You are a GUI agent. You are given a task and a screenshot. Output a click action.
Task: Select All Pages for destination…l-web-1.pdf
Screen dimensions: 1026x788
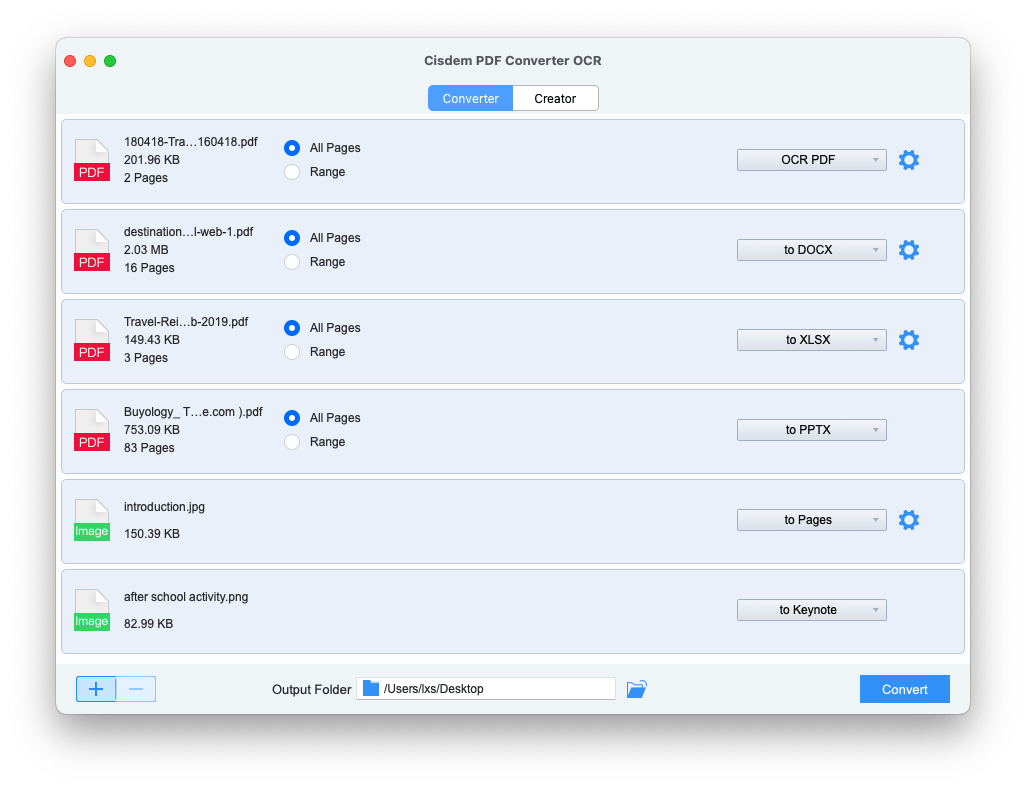[292, 238]
